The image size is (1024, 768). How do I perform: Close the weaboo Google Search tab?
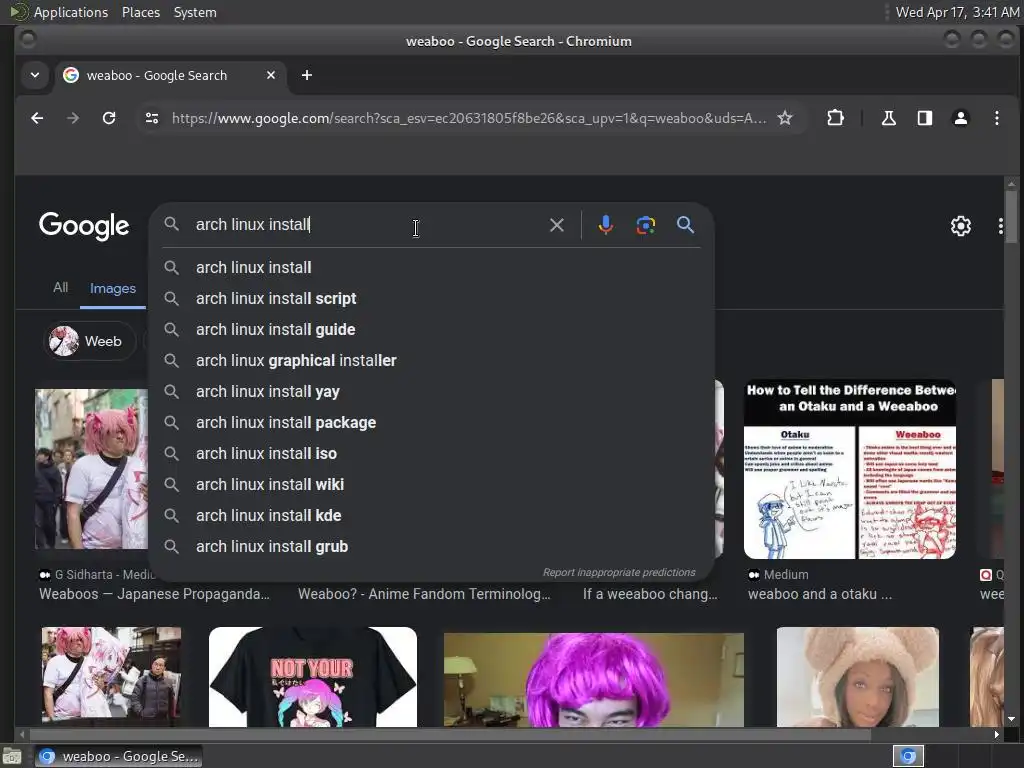pos(271,75)
